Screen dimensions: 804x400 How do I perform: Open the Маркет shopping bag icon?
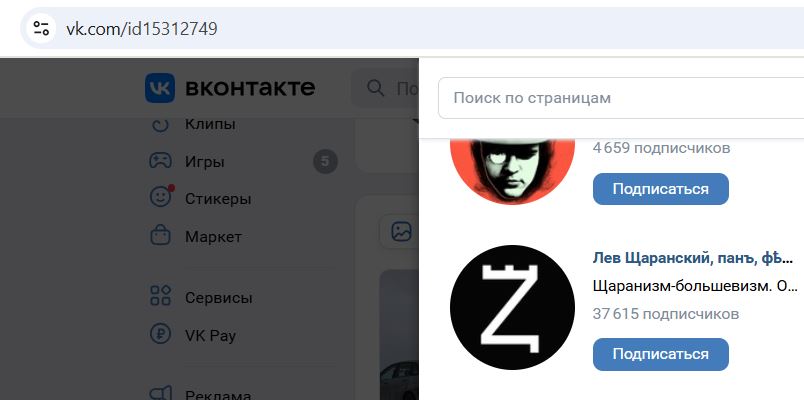tap(160, 236)
